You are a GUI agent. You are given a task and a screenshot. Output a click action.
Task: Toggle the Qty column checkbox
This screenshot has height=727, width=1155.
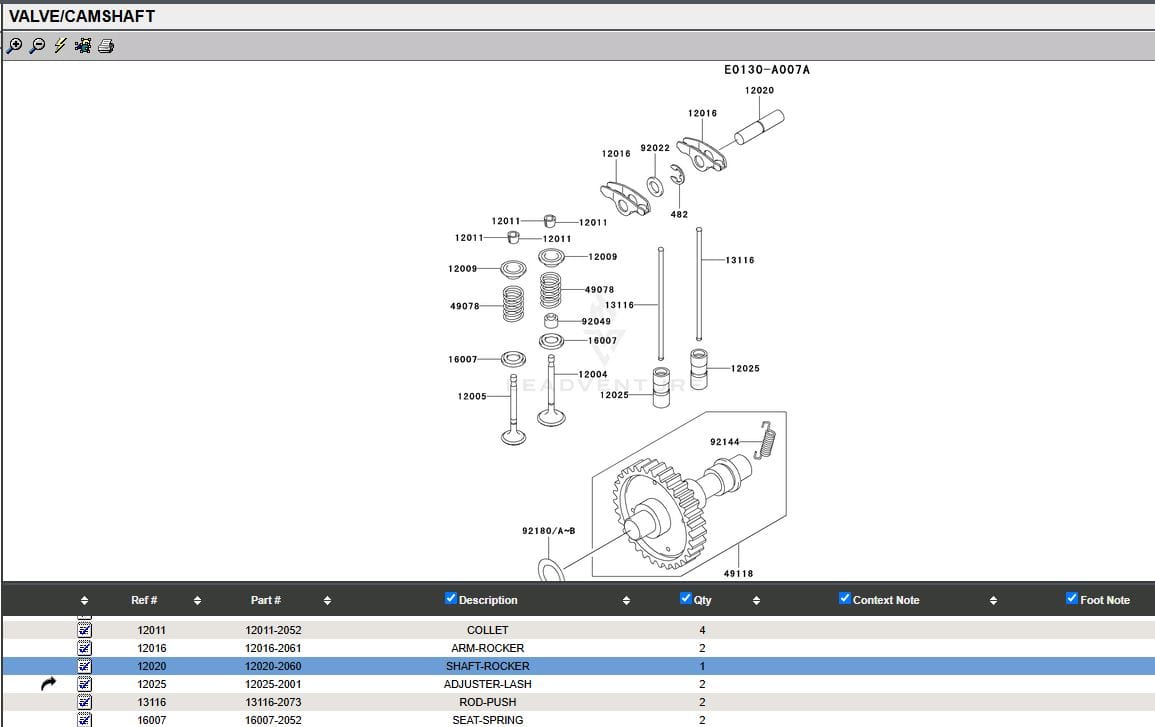click(685, 599)
